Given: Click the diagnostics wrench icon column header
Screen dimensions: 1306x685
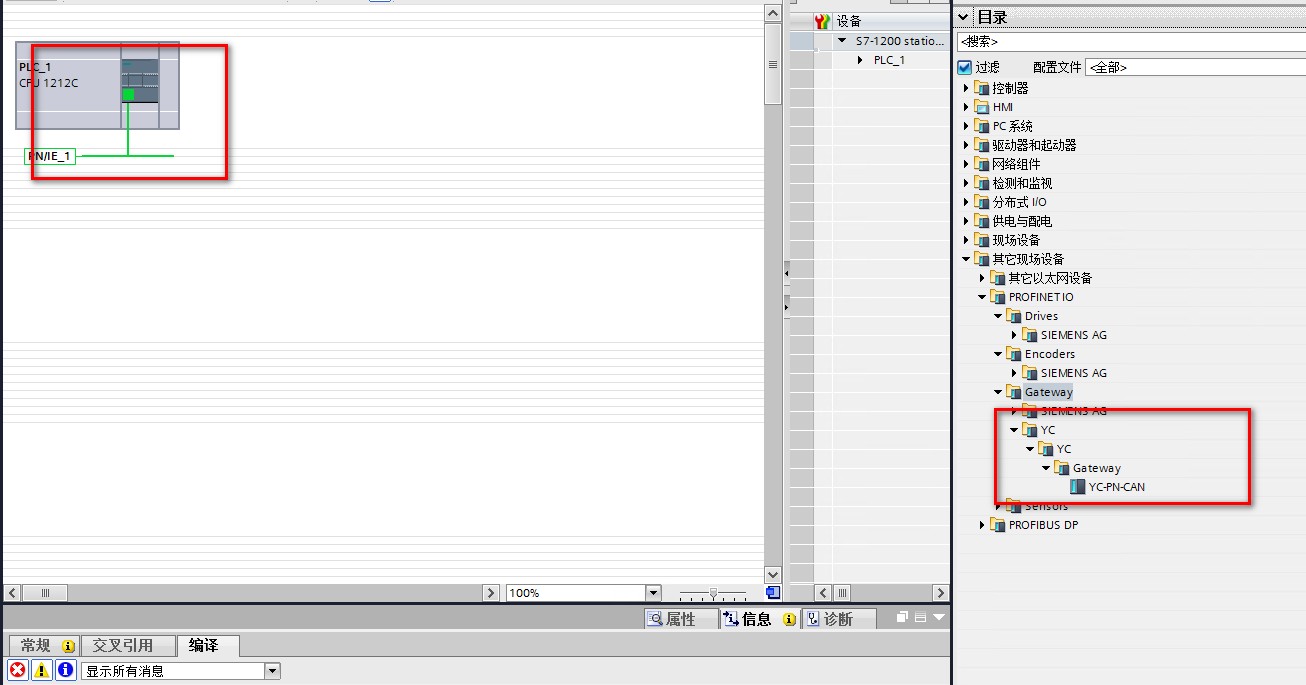Looking at the screenshot, I should [x=823, y=21].
